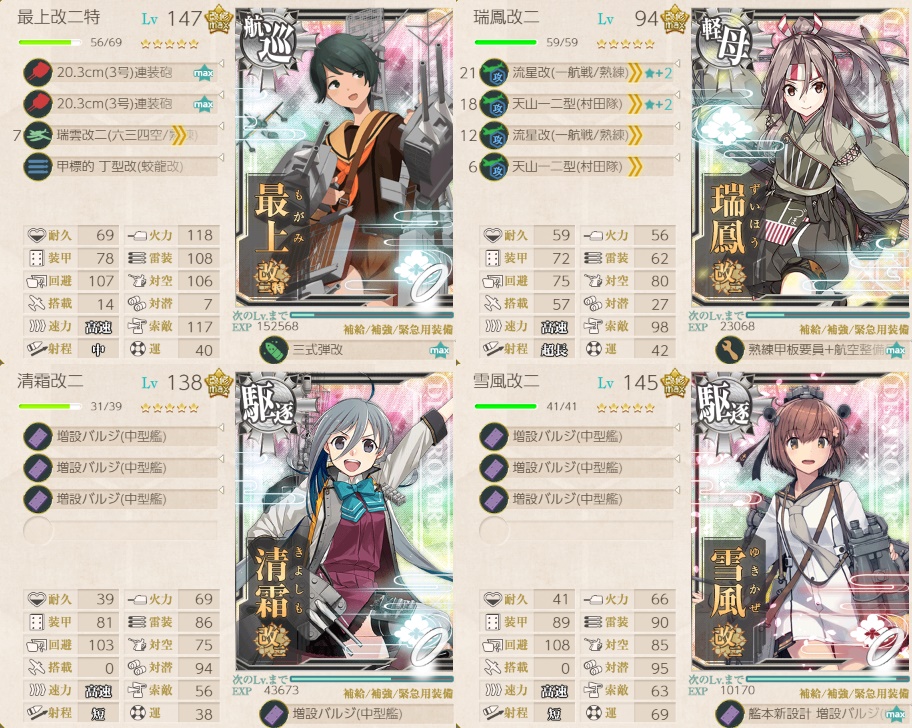This screenshot has width=912, height=728.
Task: Expand arrow on Mogami's 甲標的 丁型改 slot
Action: pyautogui.click(x=222, y=158)
